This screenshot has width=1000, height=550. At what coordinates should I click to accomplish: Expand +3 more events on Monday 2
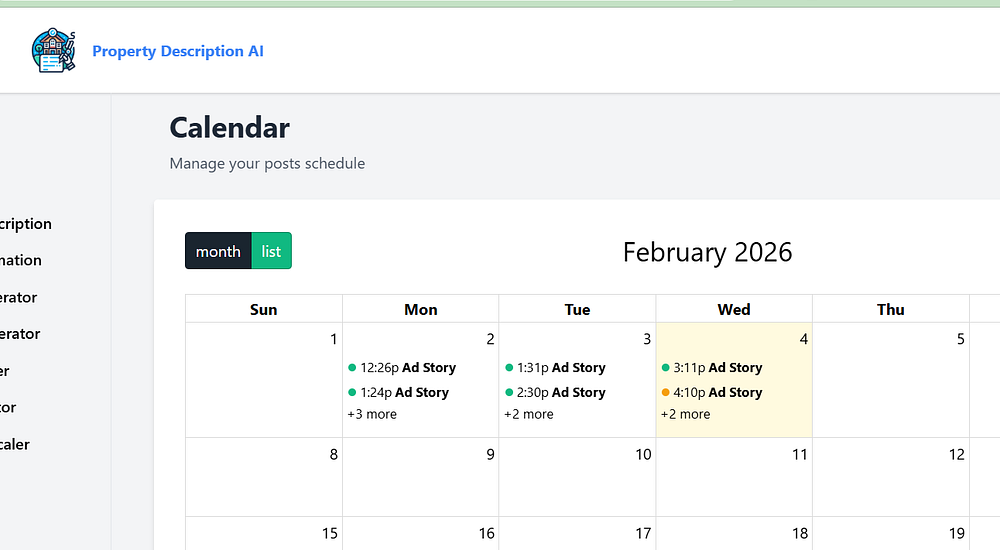point(372,414)
